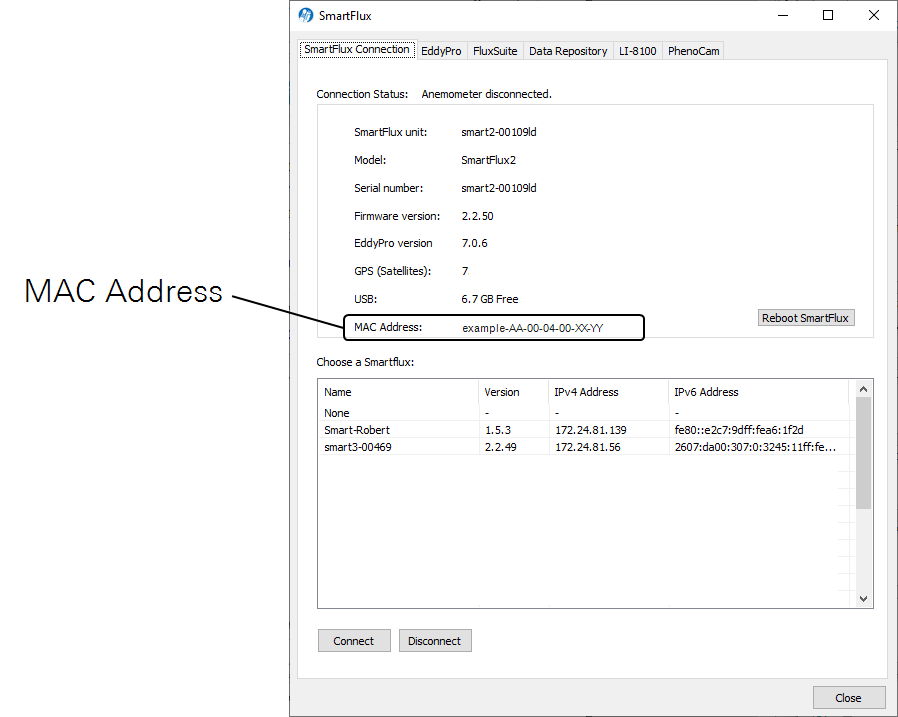Image resolution: width=898 pixels, height=717 pixels.
Task: Sort list by the Name column header
Action: pos(398,392)
